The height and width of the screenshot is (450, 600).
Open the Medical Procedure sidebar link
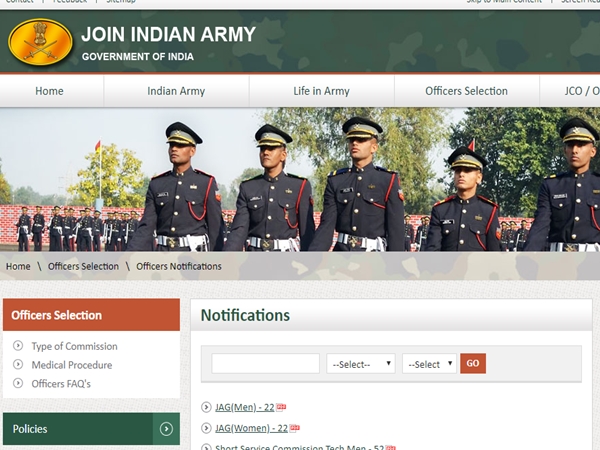[71, 365]
